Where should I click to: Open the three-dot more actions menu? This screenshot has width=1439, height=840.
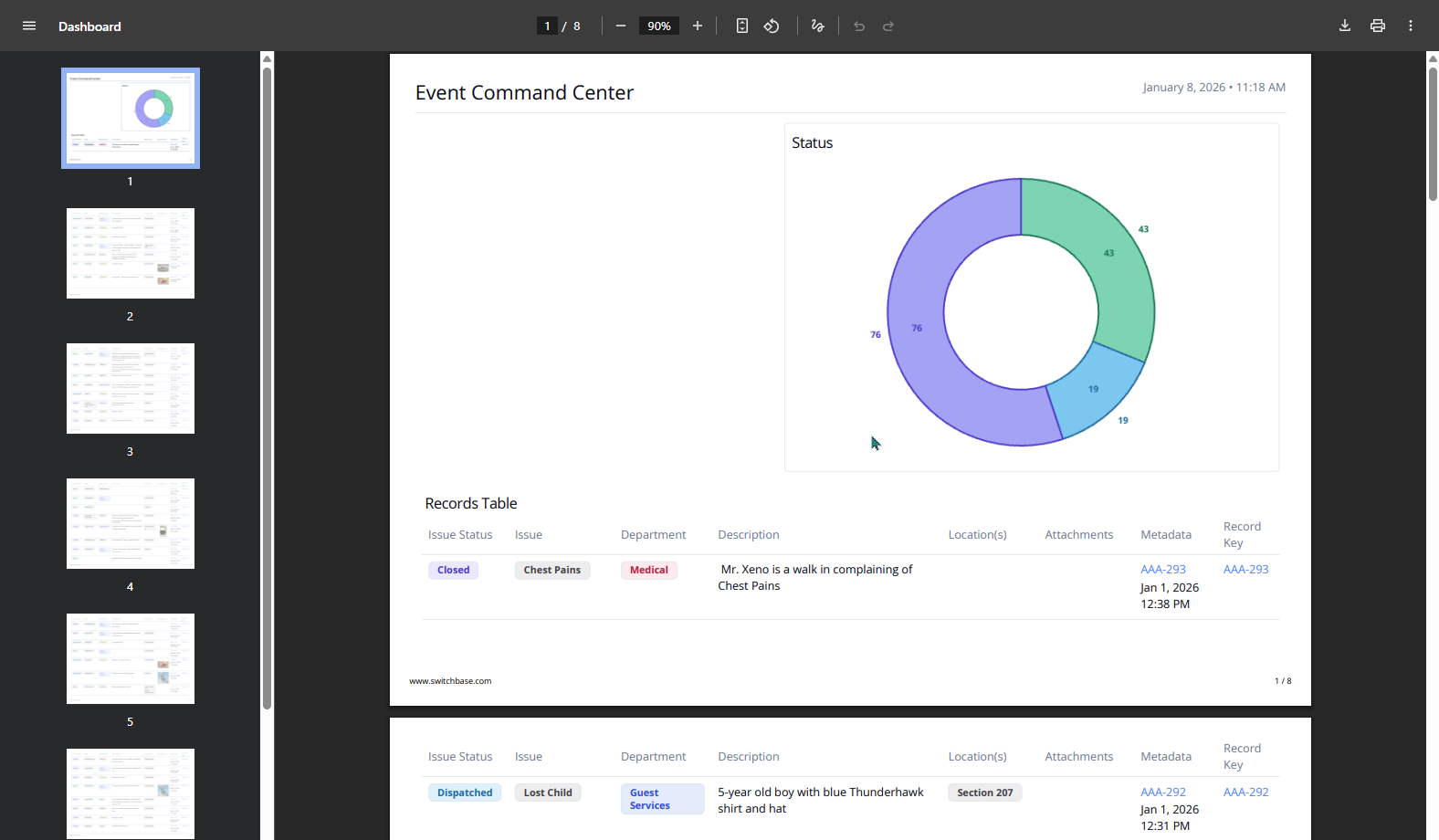[x=1411, y=26]
